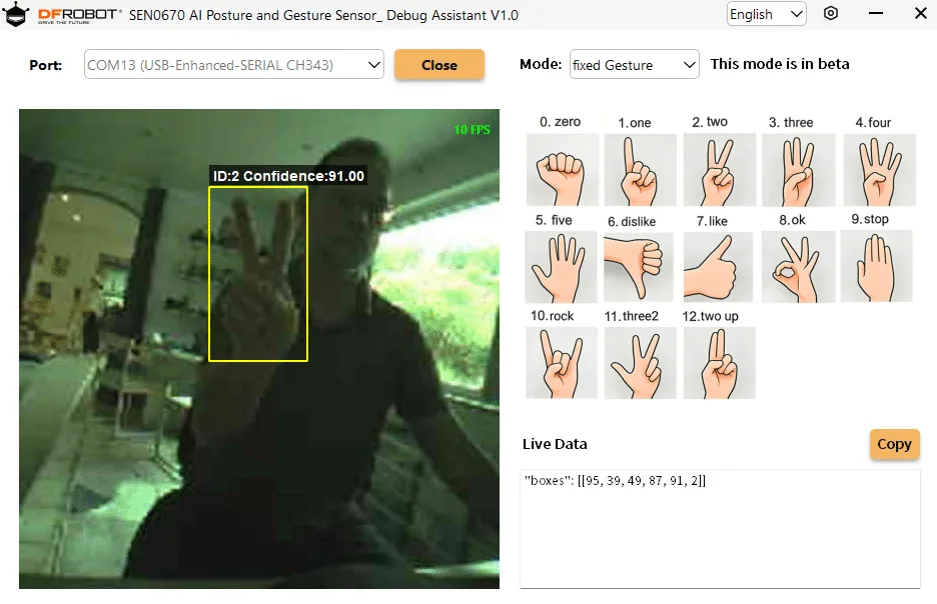Choose the three-finger gesture icon
This screenshot has height=604, width=937.
(798, 170)
